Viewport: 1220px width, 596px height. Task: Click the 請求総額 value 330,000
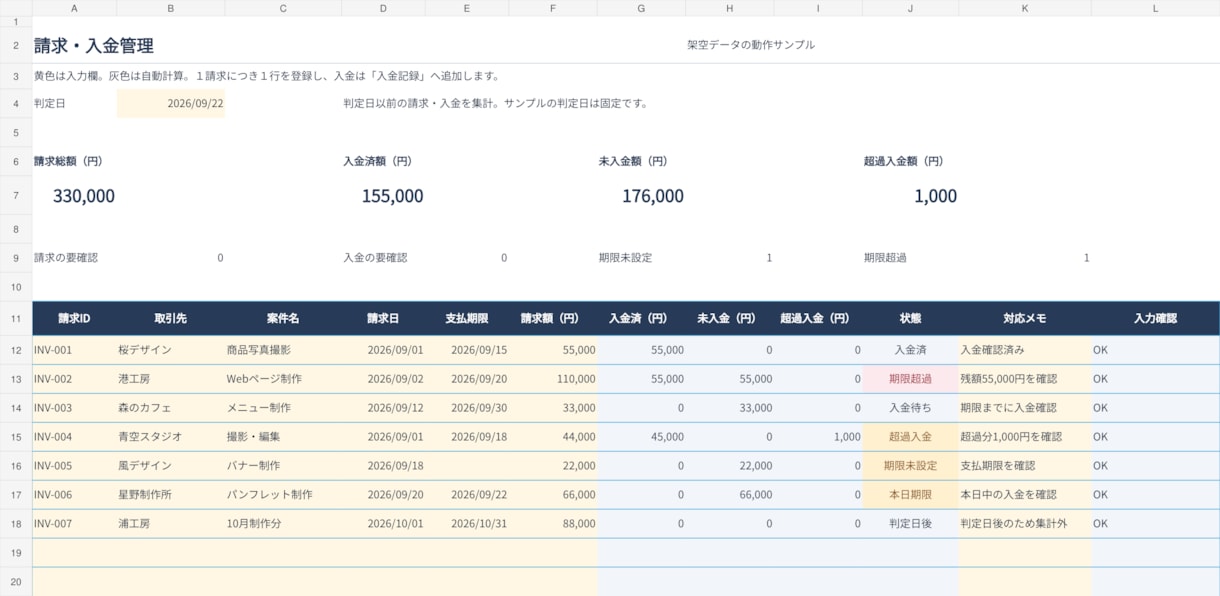click(84, 196)
